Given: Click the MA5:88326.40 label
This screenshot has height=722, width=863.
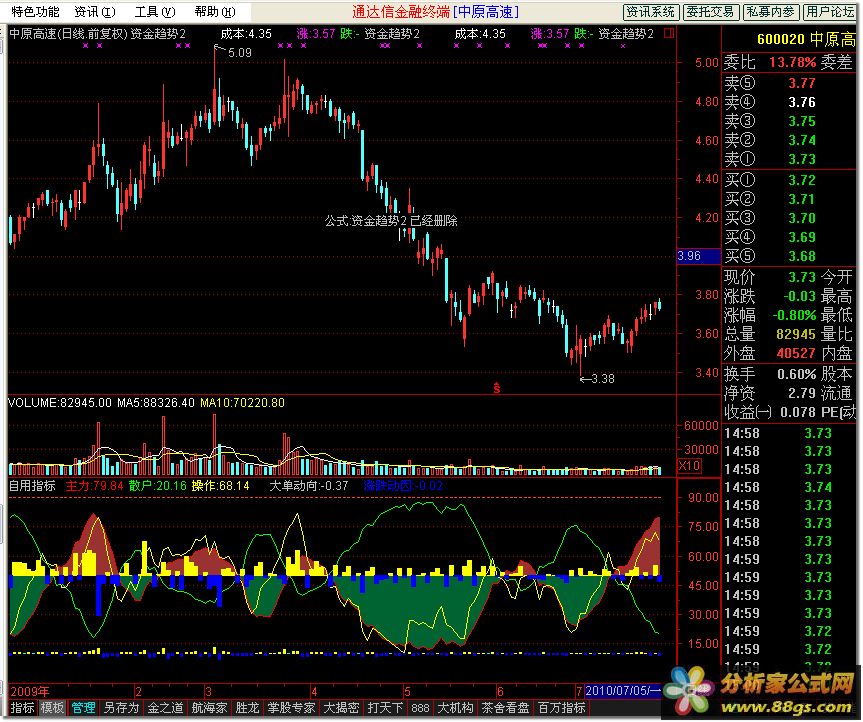Looking at the screenshot, I should point(156,403).
